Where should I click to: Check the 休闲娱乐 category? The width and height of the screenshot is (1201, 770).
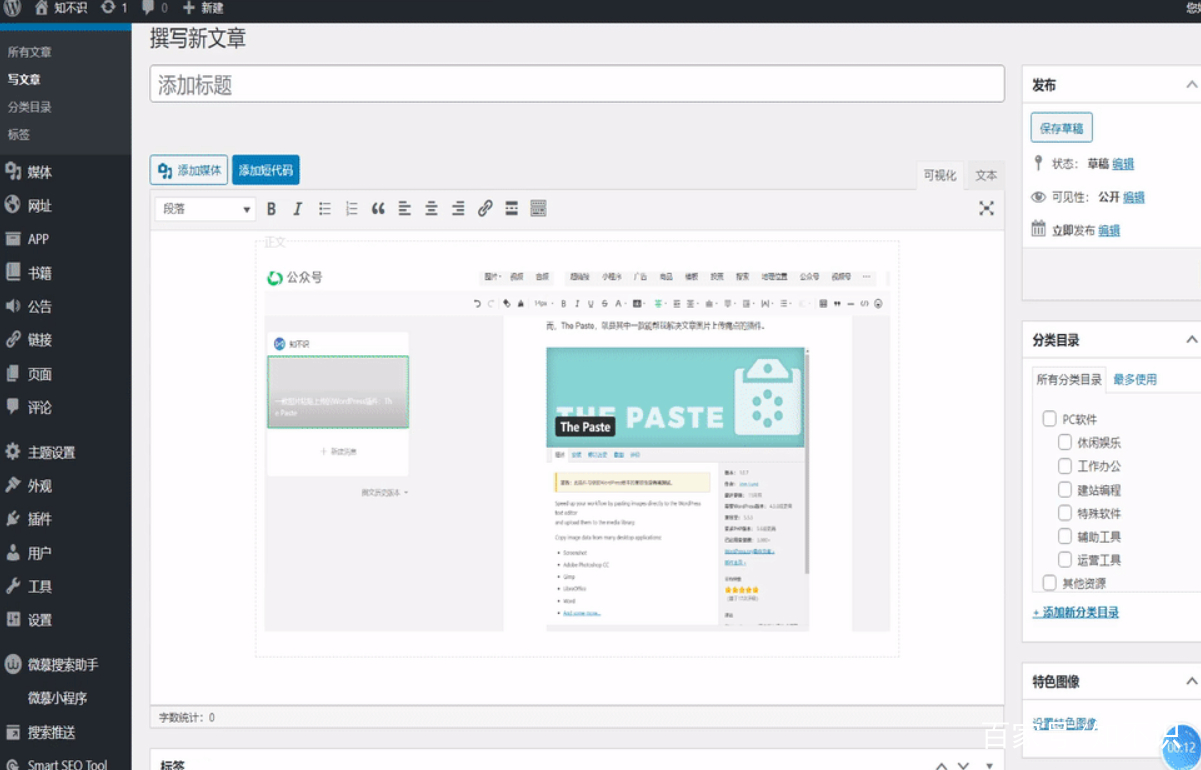(1065, 442)
